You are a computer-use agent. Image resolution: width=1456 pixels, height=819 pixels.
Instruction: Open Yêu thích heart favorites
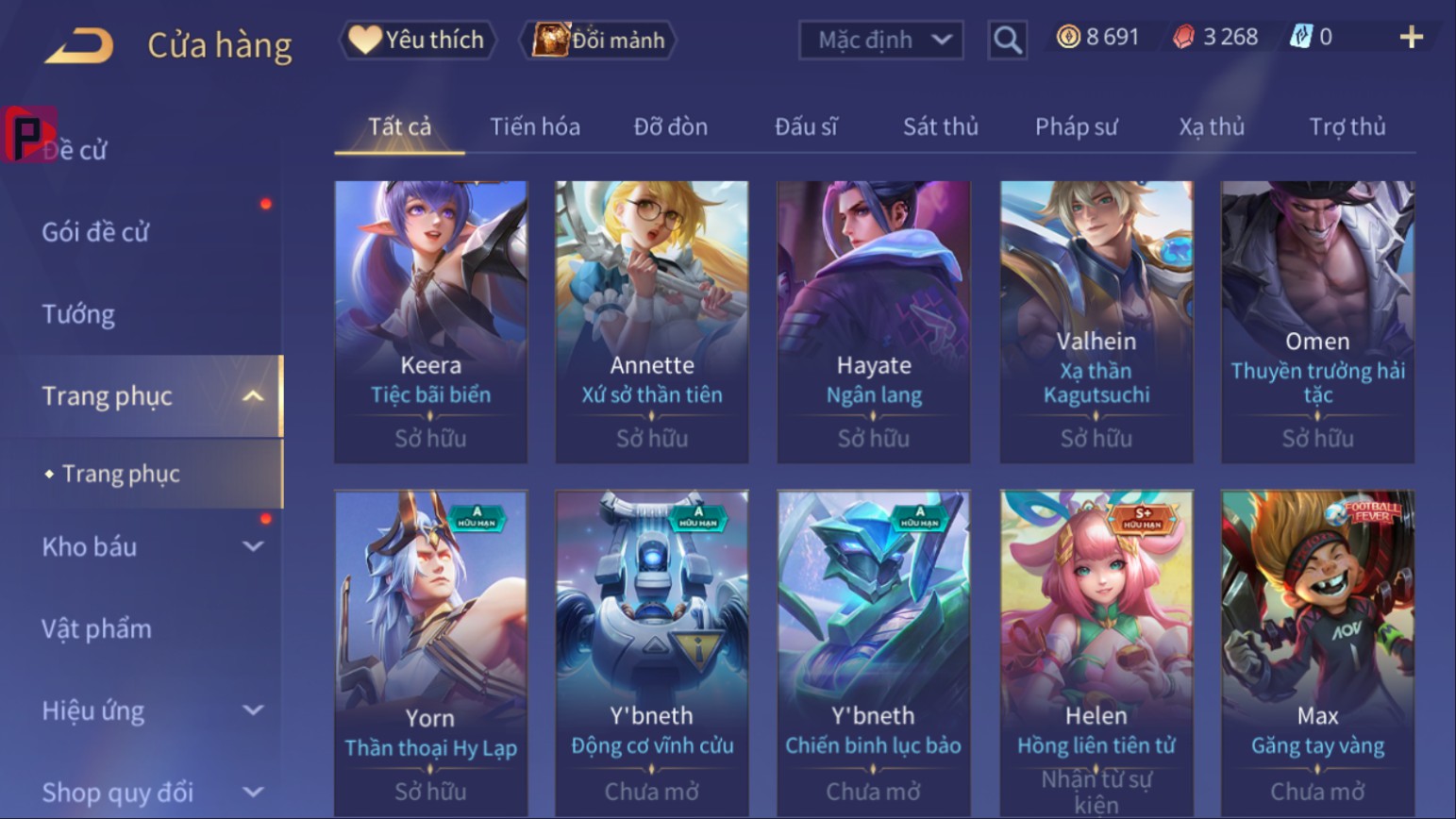pos(416,40)
